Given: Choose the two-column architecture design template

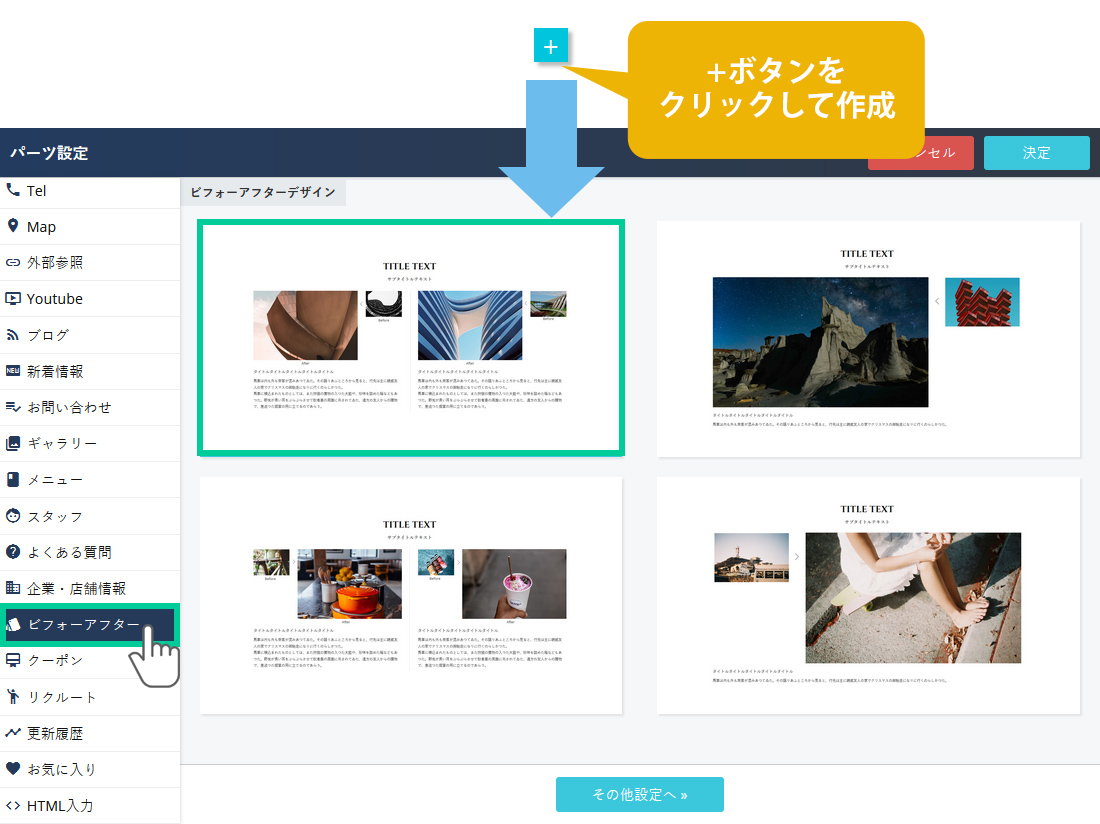Looking at the screenshot, I should coord(411,338).
